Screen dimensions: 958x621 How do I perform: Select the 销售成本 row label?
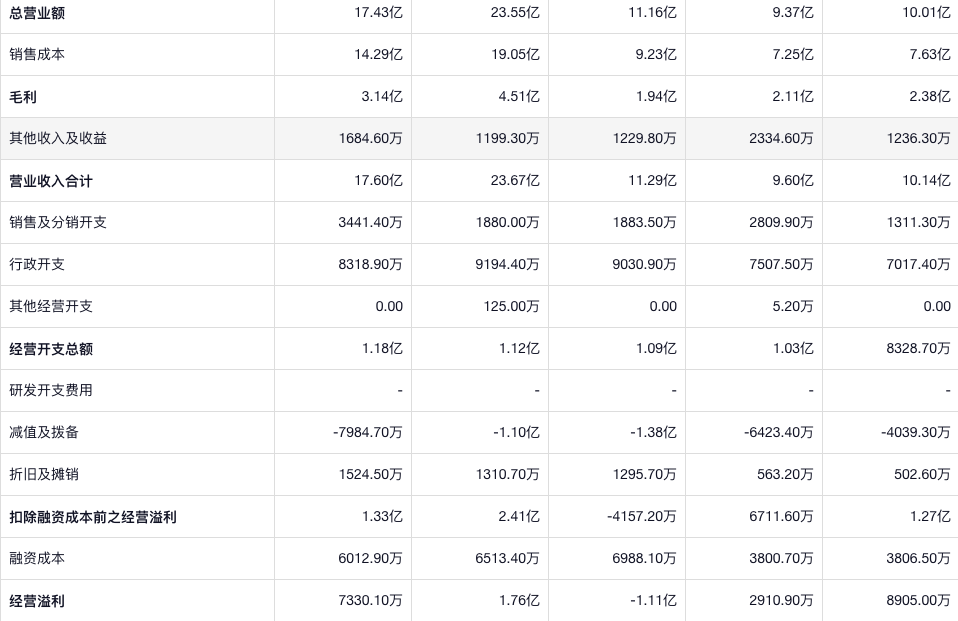click(38, 54)
